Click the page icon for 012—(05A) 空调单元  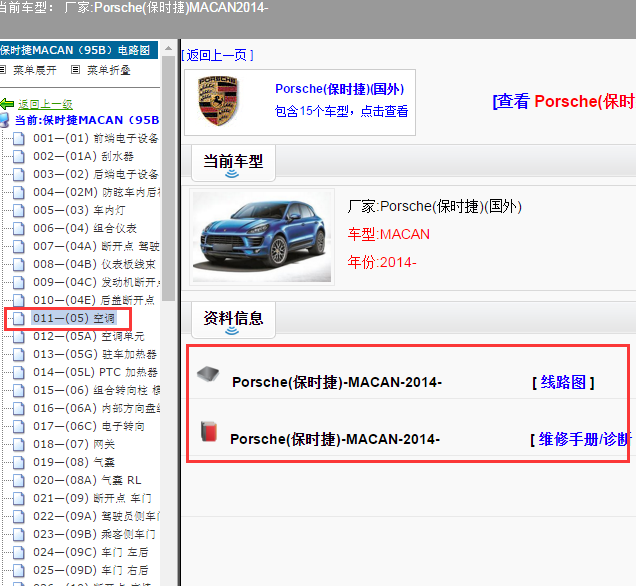(19, 337)
